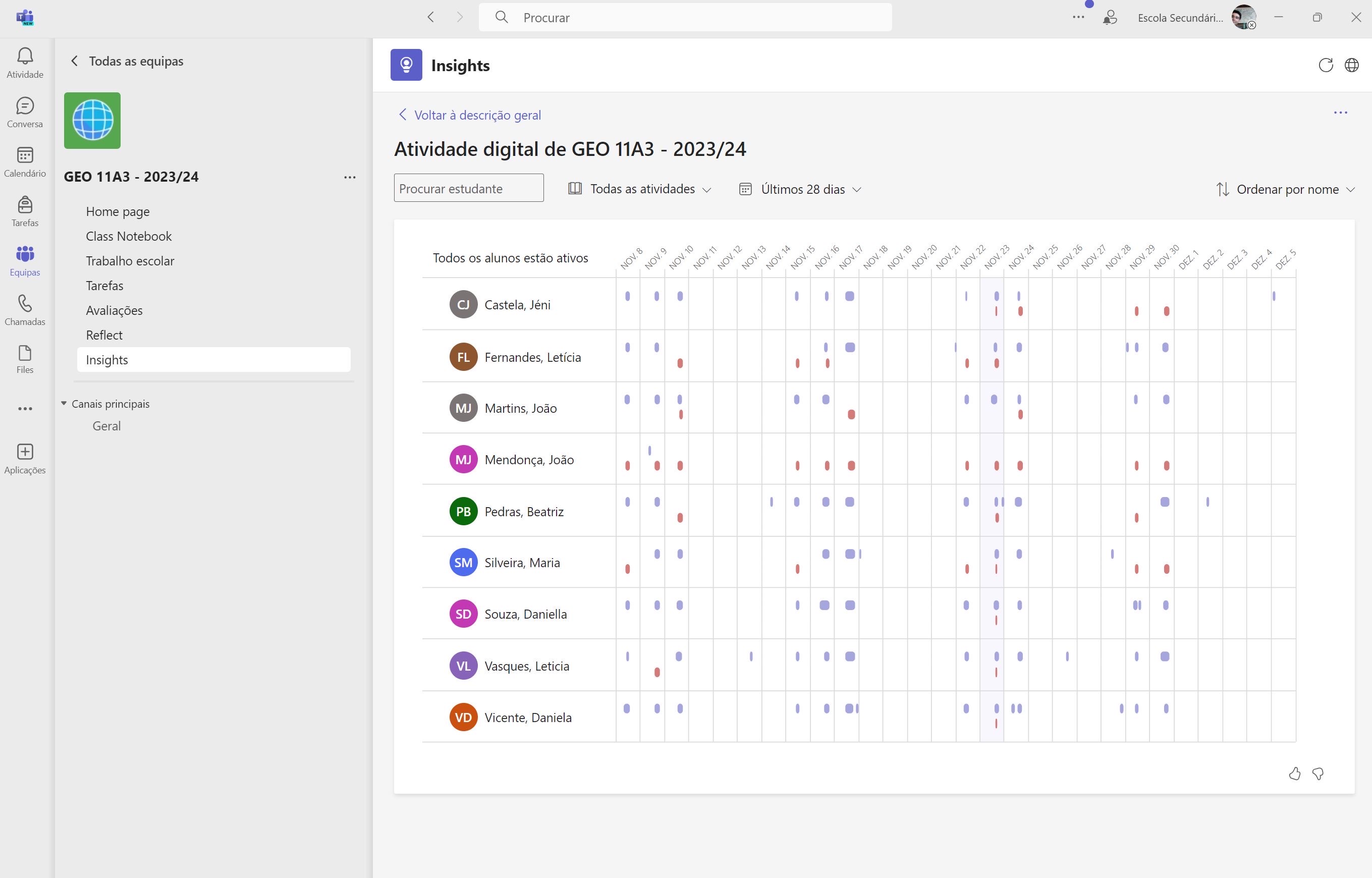Open the Últimos 28 dias date dropdown
Viewport: 1372px width, 878px height.
point(800,189)
